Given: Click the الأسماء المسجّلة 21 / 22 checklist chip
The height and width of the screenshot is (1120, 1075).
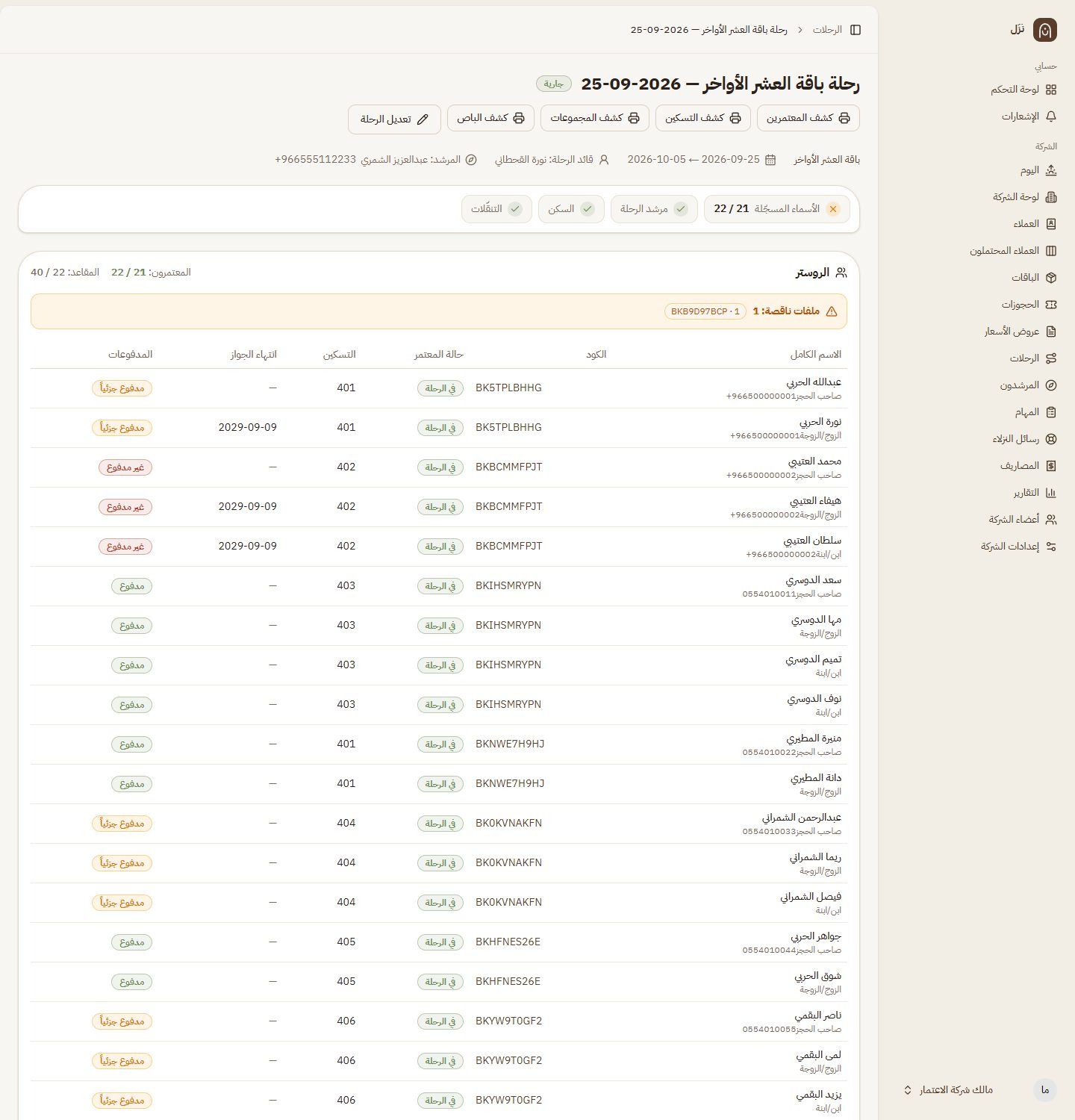Looking at the screenshot, I should (776, 209).
